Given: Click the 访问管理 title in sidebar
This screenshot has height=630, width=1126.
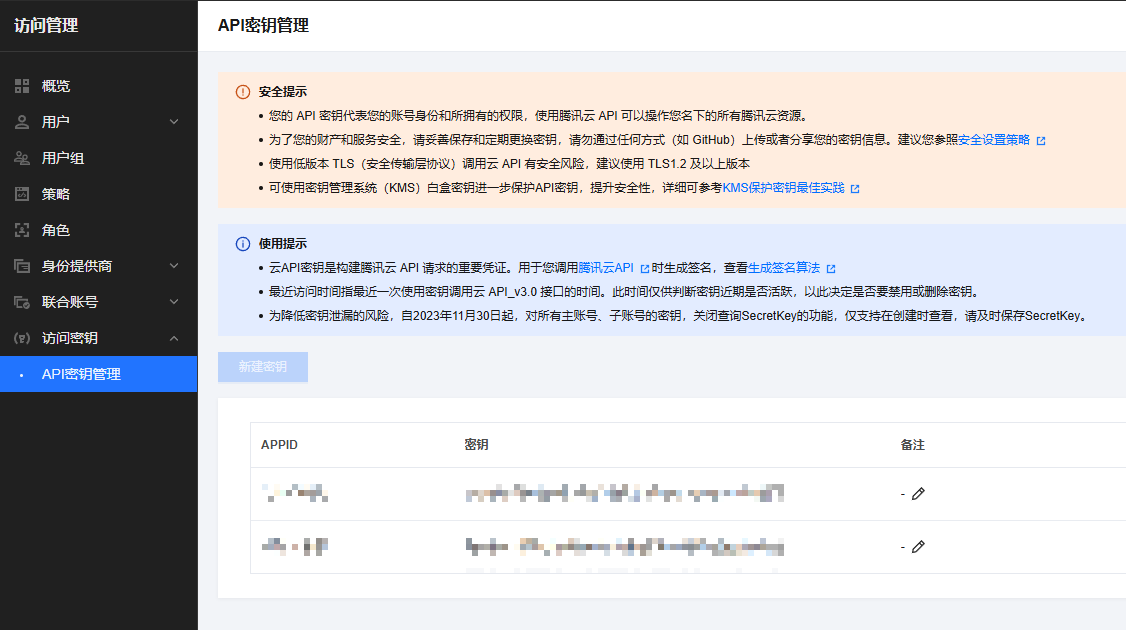Looking at the screenshot, I should (x=46, y=25).
